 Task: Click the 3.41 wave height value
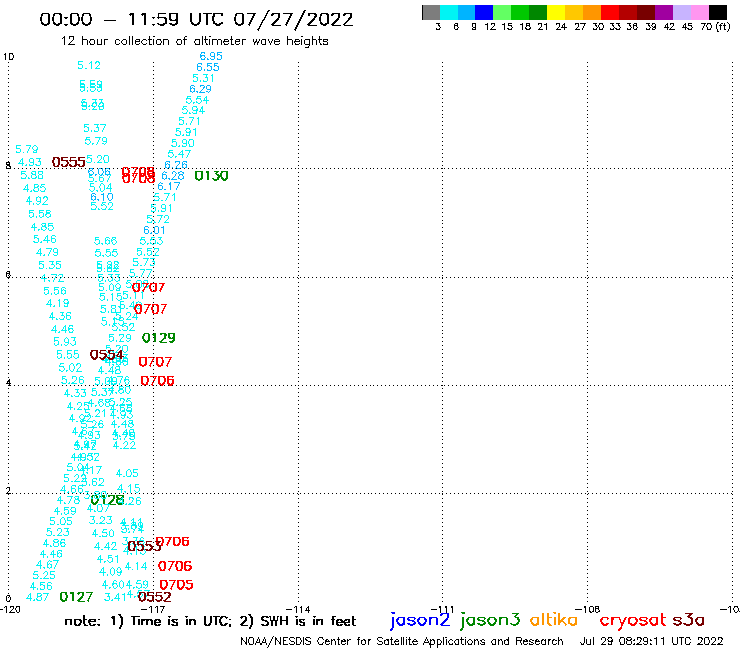115,597
